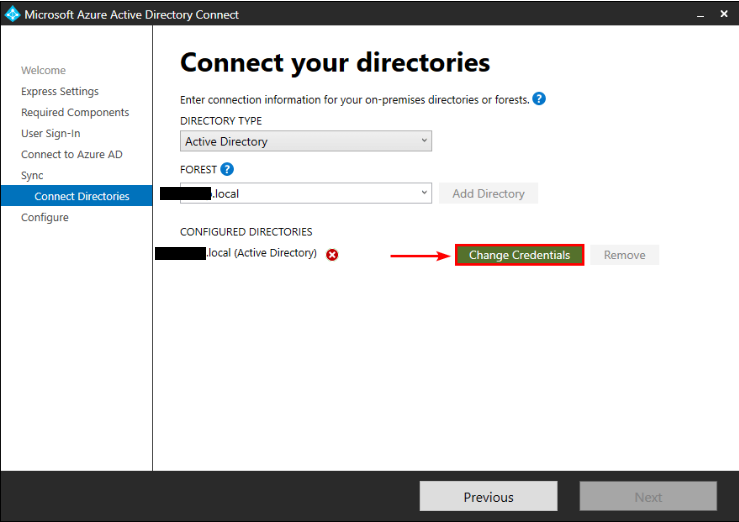This screenshot has width=739, height=522.
Task: Click the 'DIRECTORY TYPE' label
Action: tap(221, 121)
